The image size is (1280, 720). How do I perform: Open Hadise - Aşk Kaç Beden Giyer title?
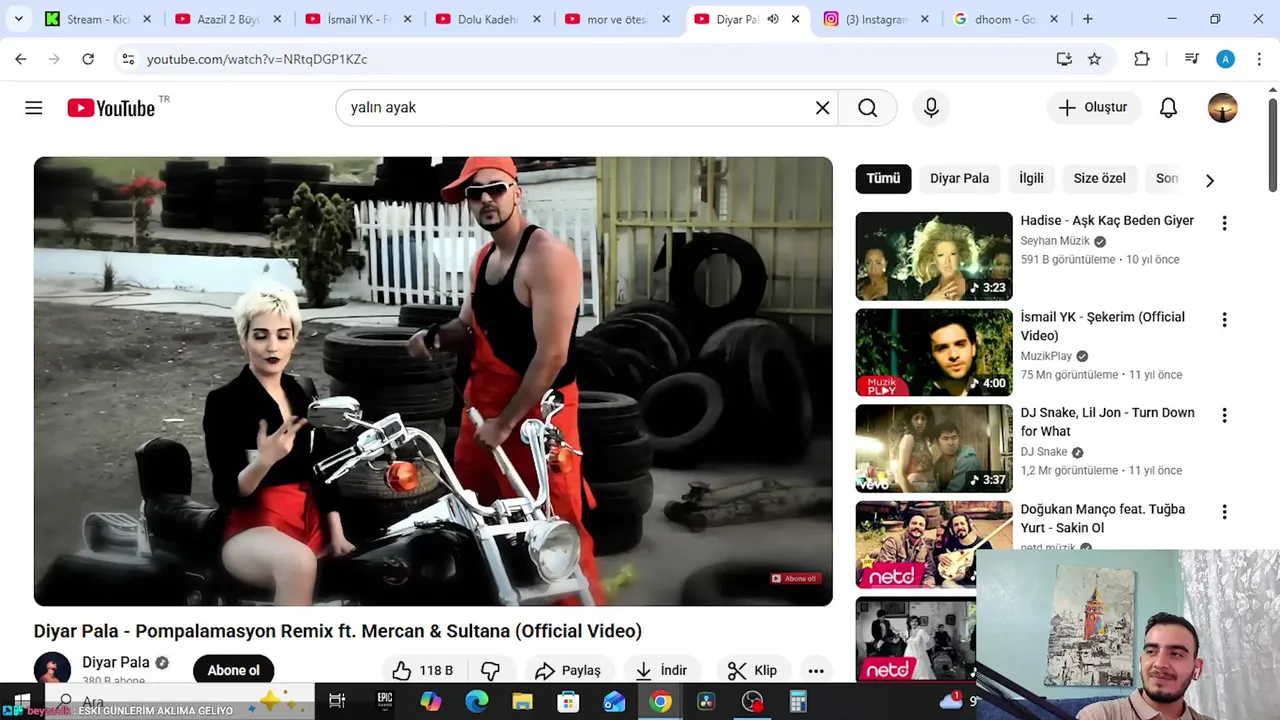tap(1107, 220)
